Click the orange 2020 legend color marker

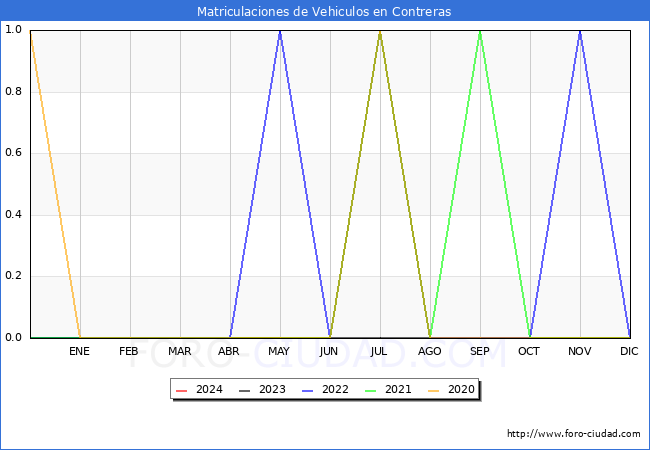[434, 391]
